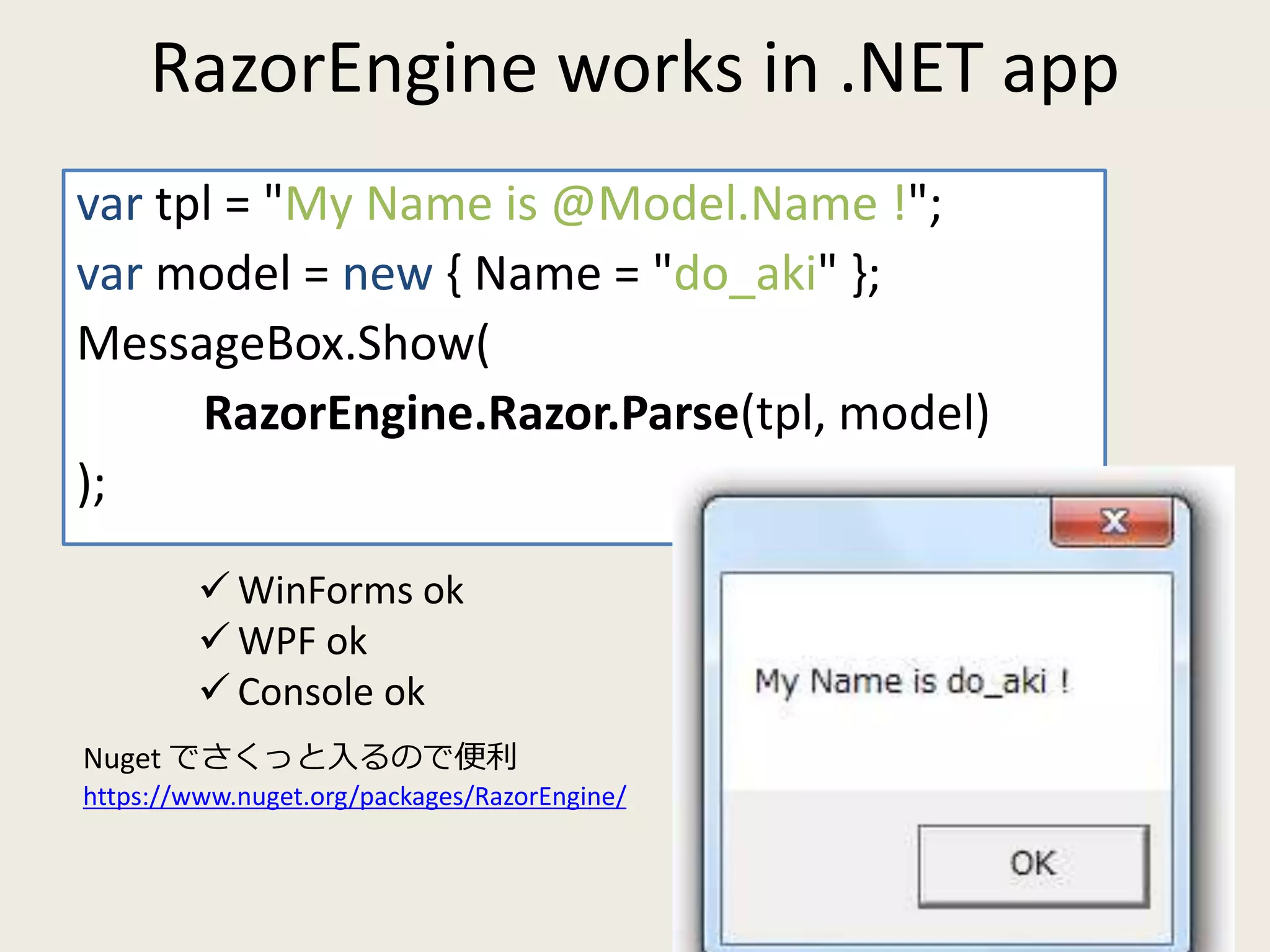Viewport: 1270px width, 952px height.
Task: Click the OK button in message box
Action: 1034,866
